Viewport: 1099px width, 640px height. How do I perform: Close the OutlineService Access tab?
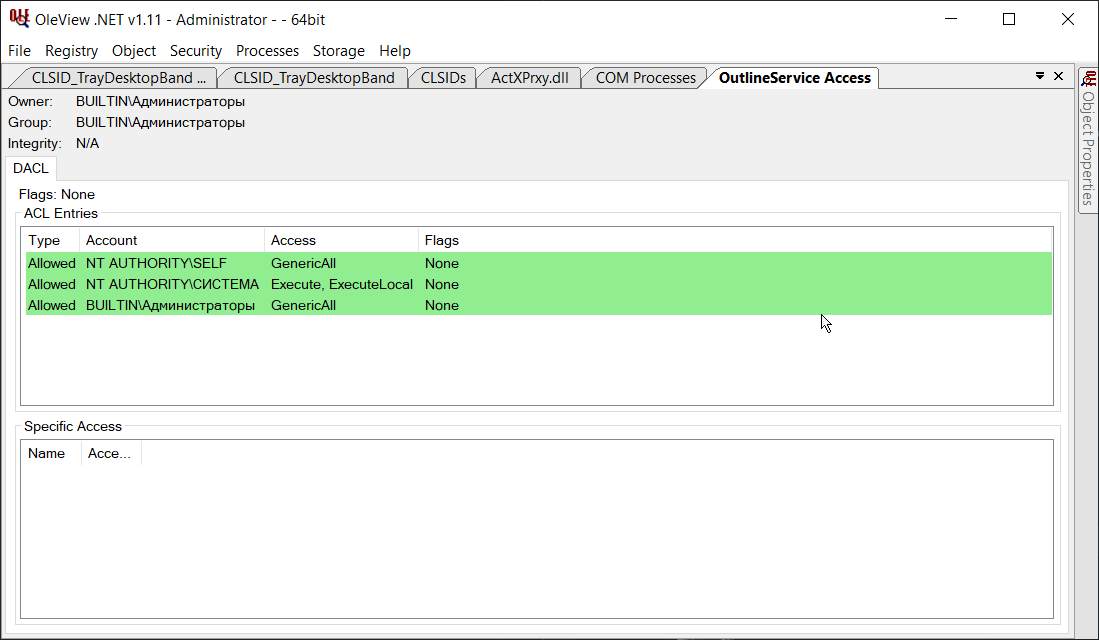click(1059, 76)
